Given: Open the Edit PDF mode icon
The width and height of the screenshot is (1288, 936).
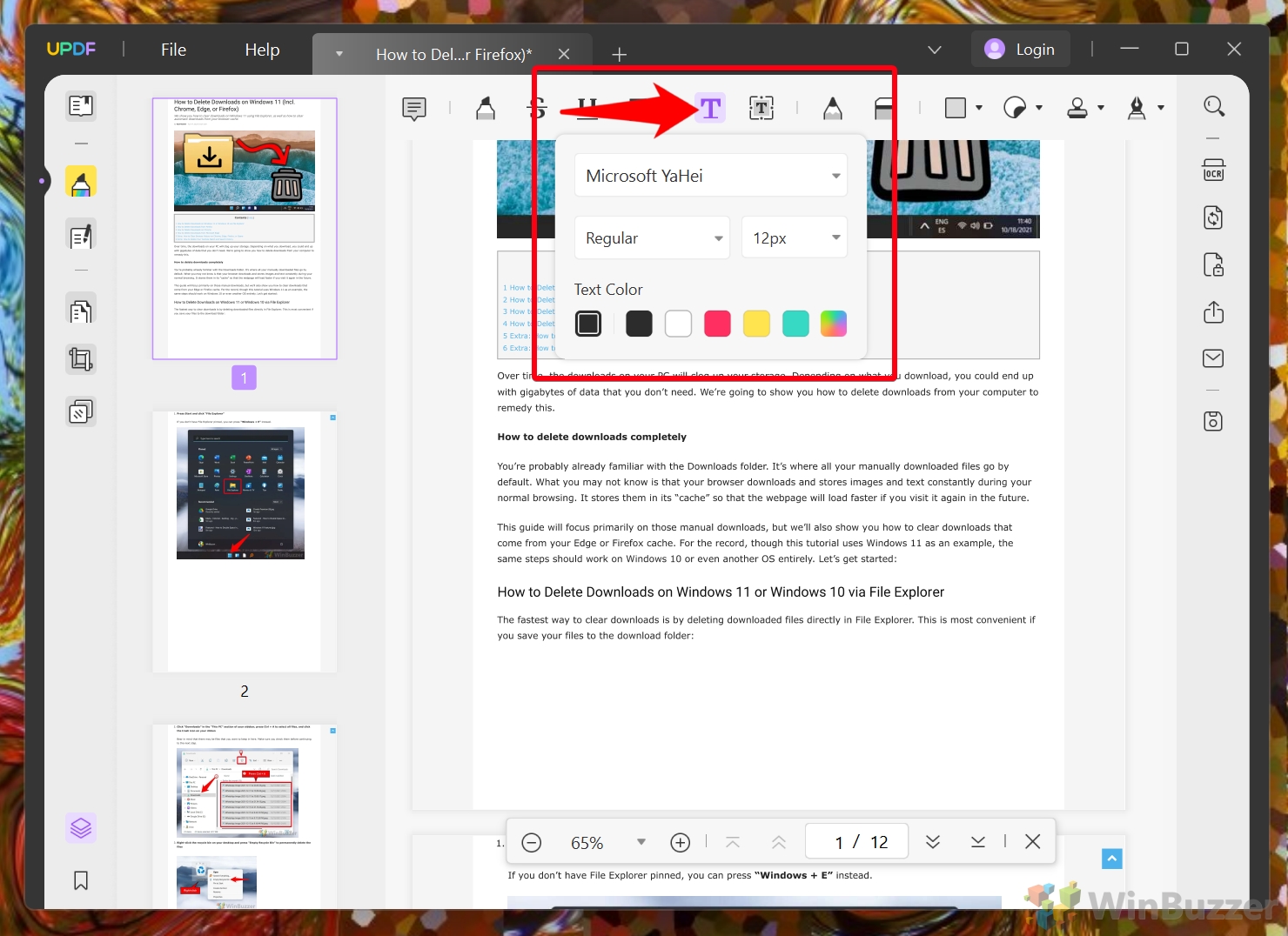Looking at the screenshot, I should pos(81,236).
